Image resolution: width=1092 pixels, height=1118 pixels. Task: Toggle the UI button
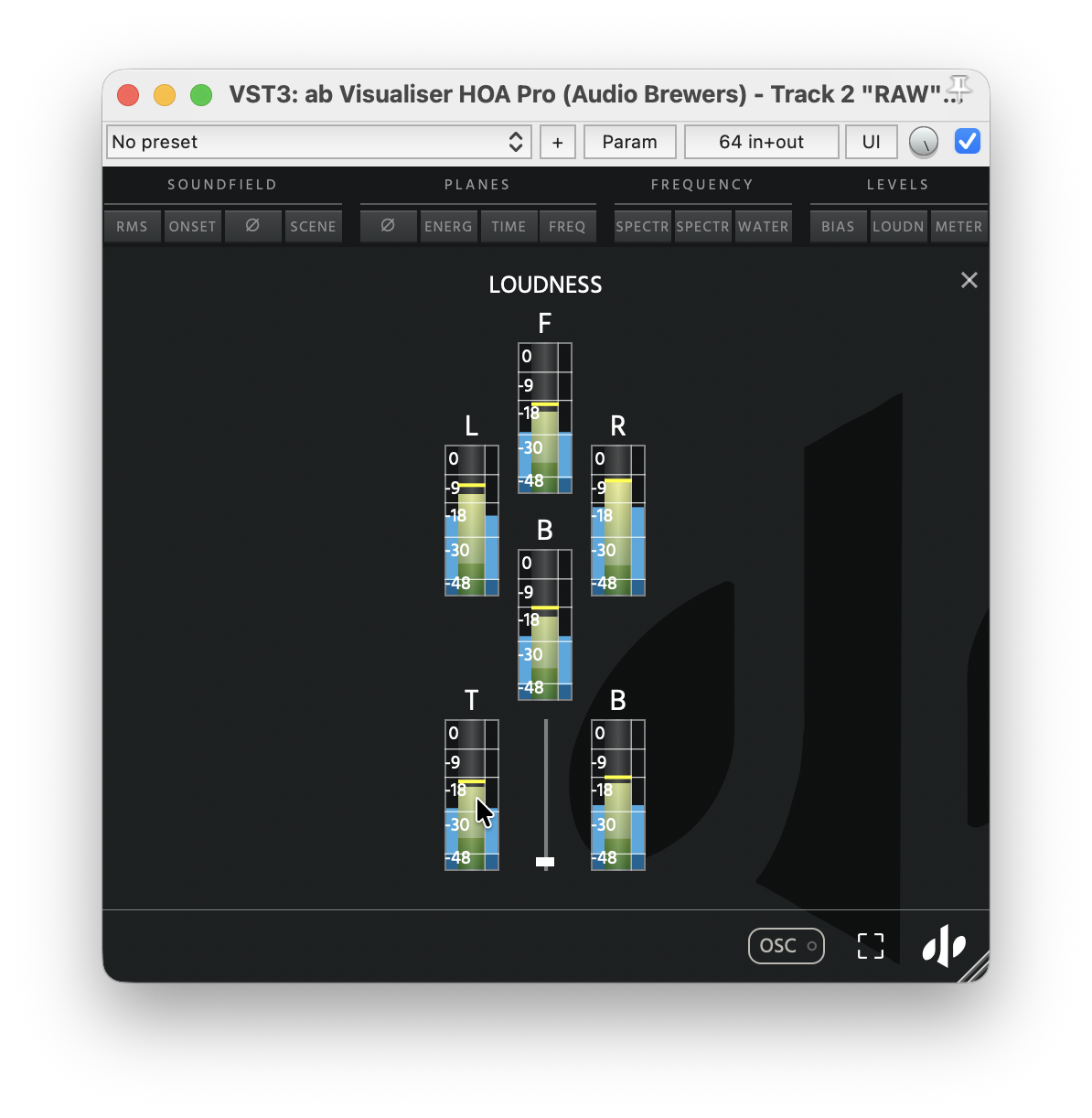(x=872, y=142)
